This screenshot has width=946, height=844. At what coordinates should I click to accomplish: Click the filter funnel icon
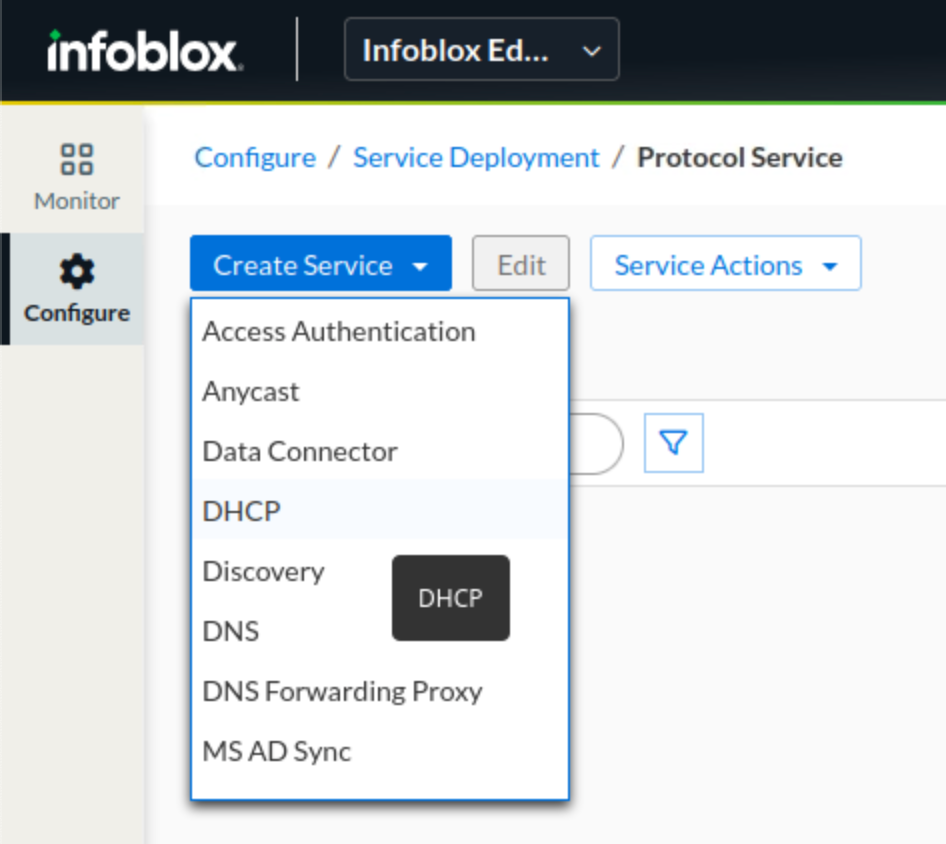(673, 443)
